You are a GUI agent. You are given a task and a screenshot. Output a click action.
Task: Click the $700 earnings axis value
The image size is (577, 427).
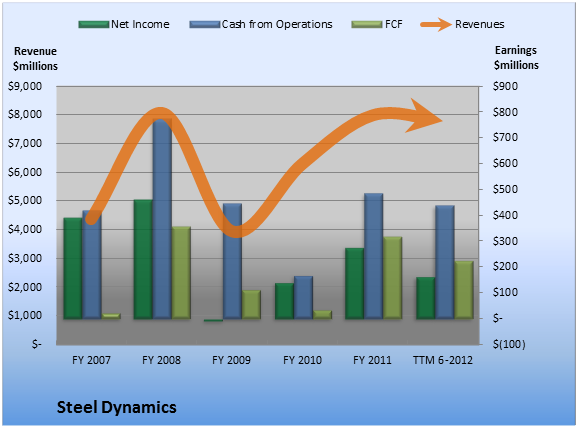point(505,137)
